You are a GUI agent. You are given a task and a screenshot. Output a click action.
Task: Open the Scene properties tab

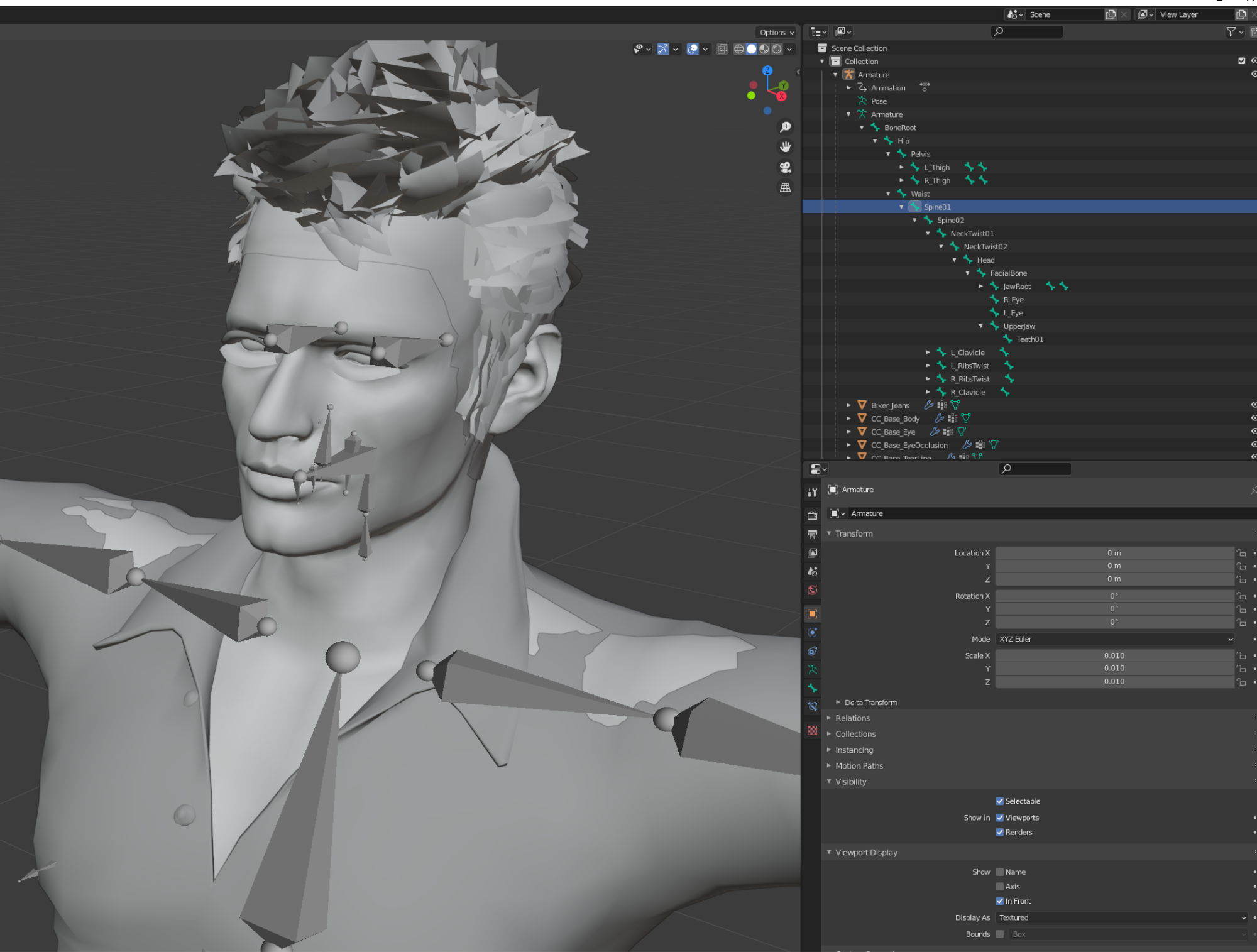[x=812, y=571]
